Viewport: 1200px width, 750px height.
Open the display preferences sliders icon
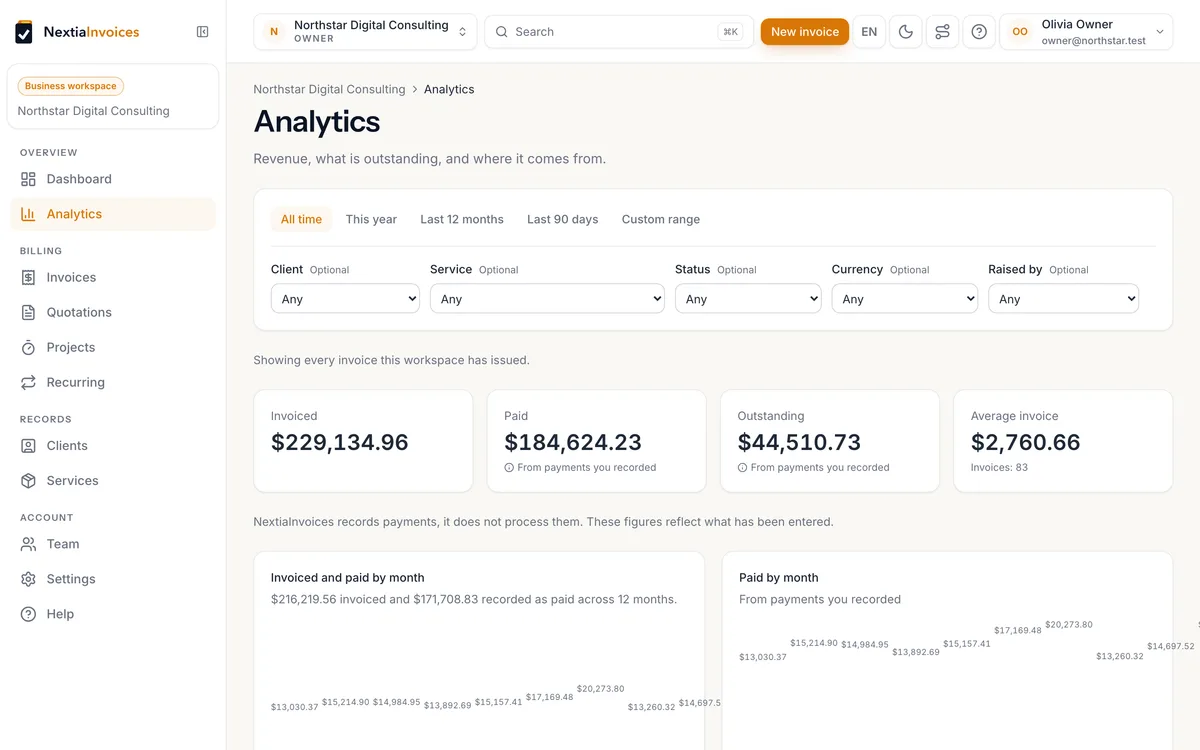[942, 32]
